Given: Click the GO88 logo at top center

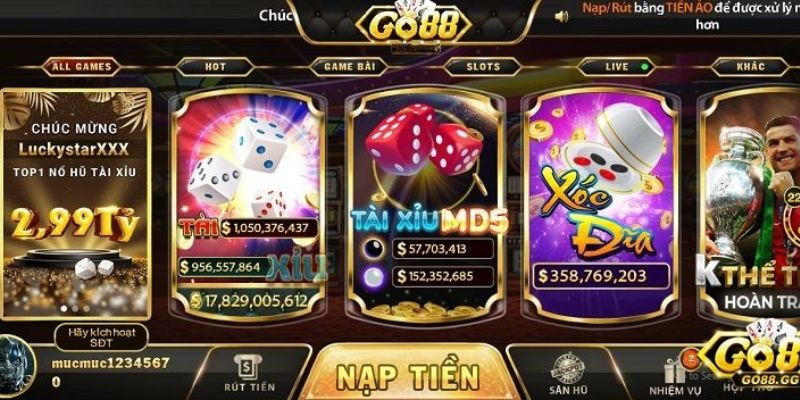Looking at the screenshot, I should click(x=413, y=26).
